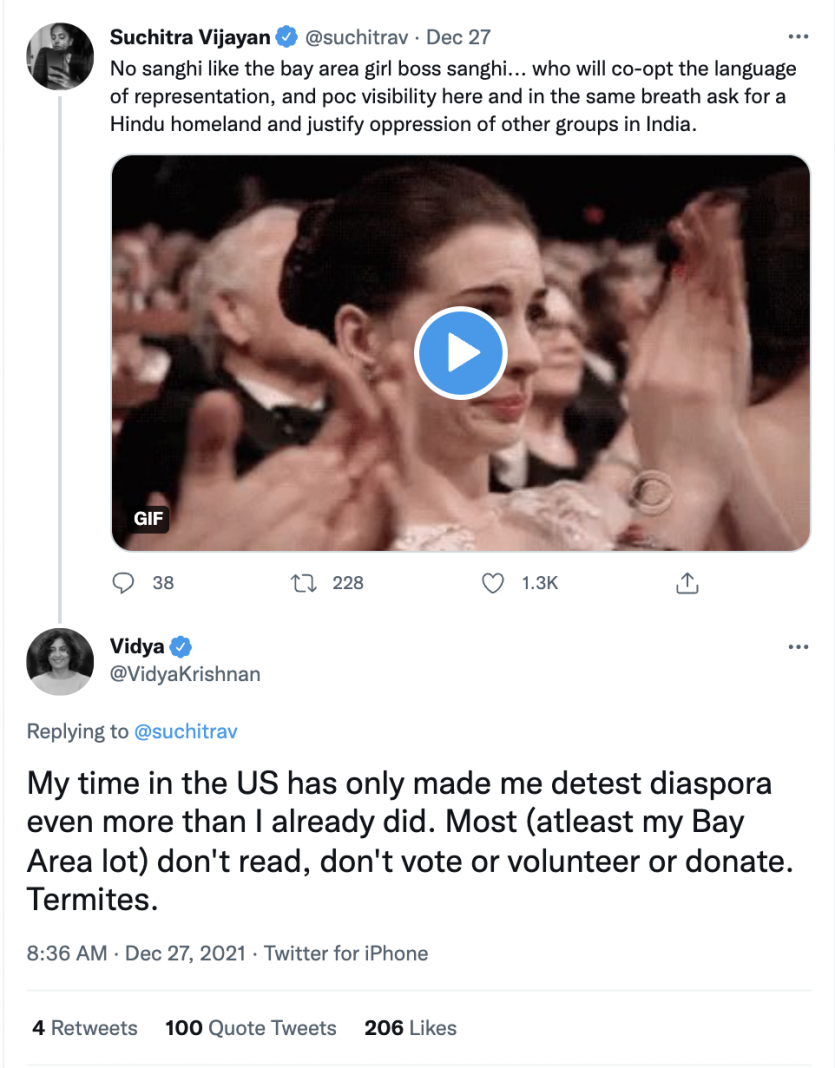Click @suchitrav in Replying to line

[x=186, y=732]
